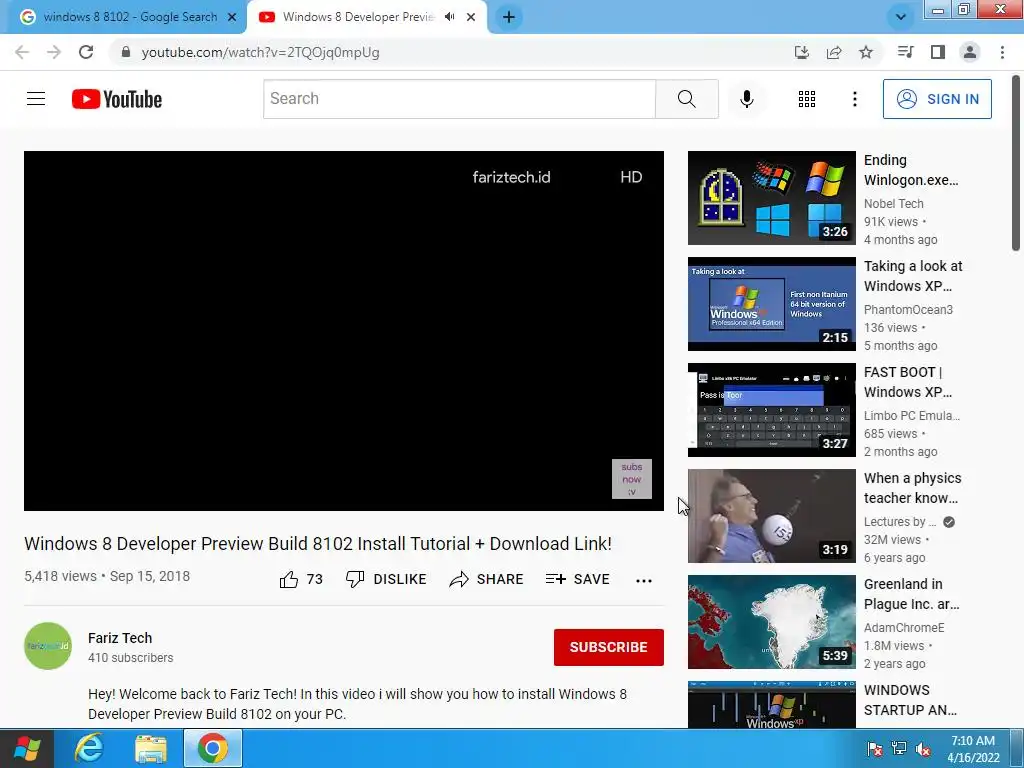Open the YouTube apps grid icon
The height and width of the screenshot is (768, 1024).
[807, 99]
